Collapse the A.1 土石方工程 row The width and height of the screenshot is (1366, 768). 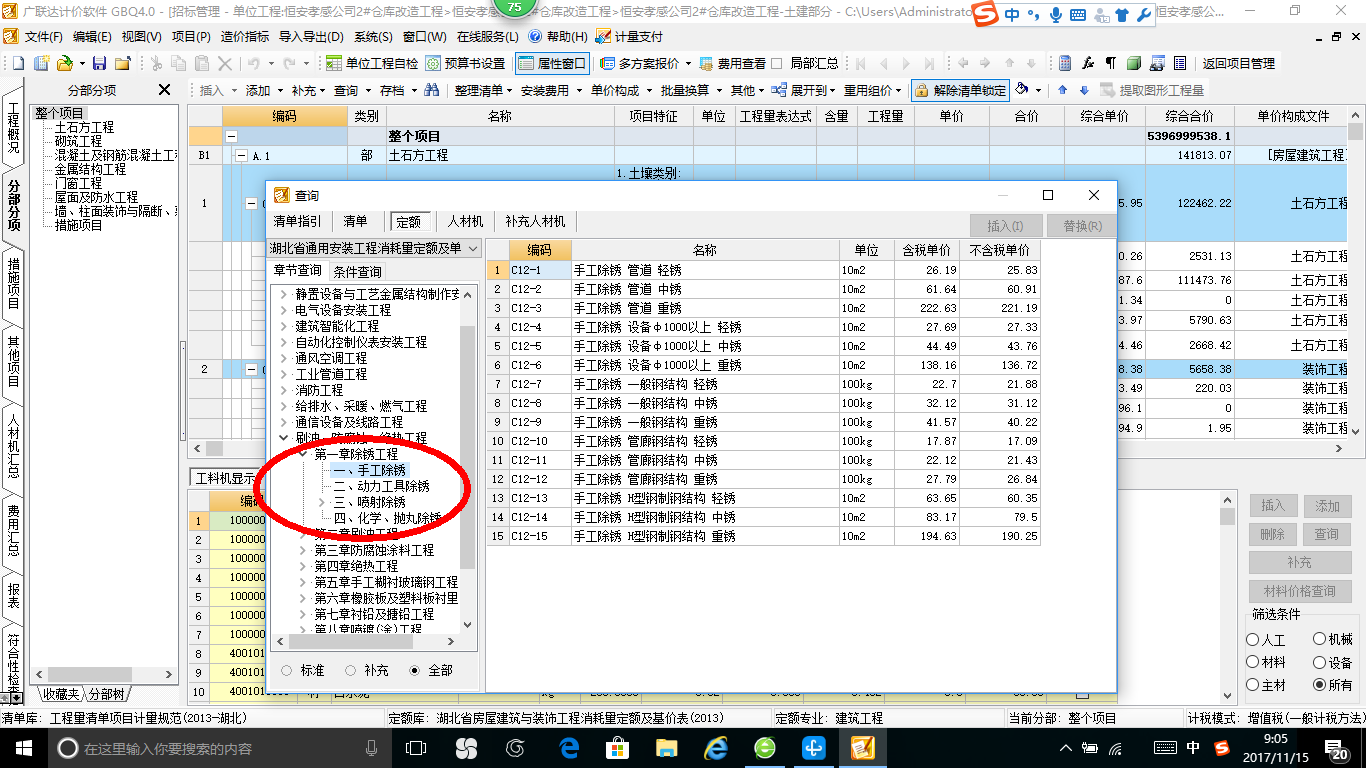point(240,156)
